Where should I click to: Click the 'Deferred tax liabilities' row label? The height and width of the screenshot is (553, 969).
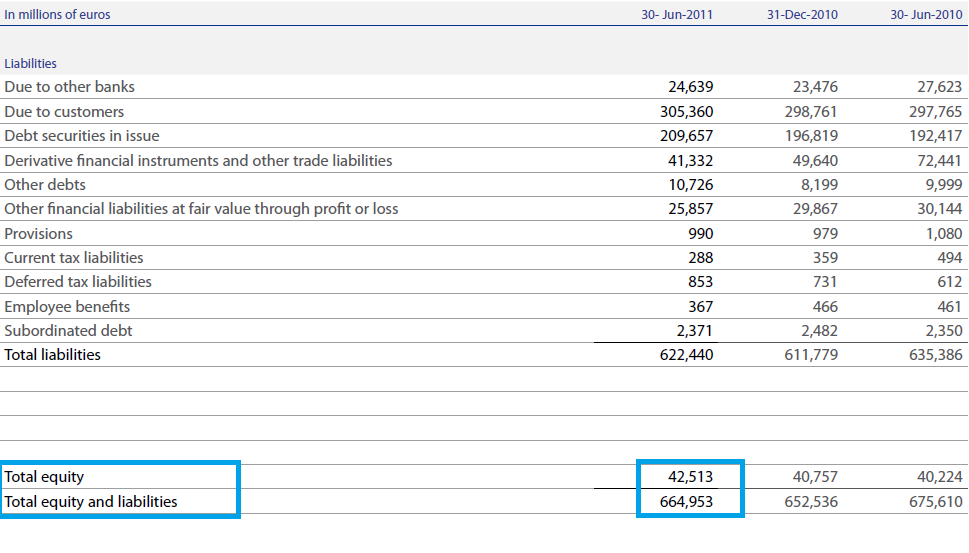point(78,282)
